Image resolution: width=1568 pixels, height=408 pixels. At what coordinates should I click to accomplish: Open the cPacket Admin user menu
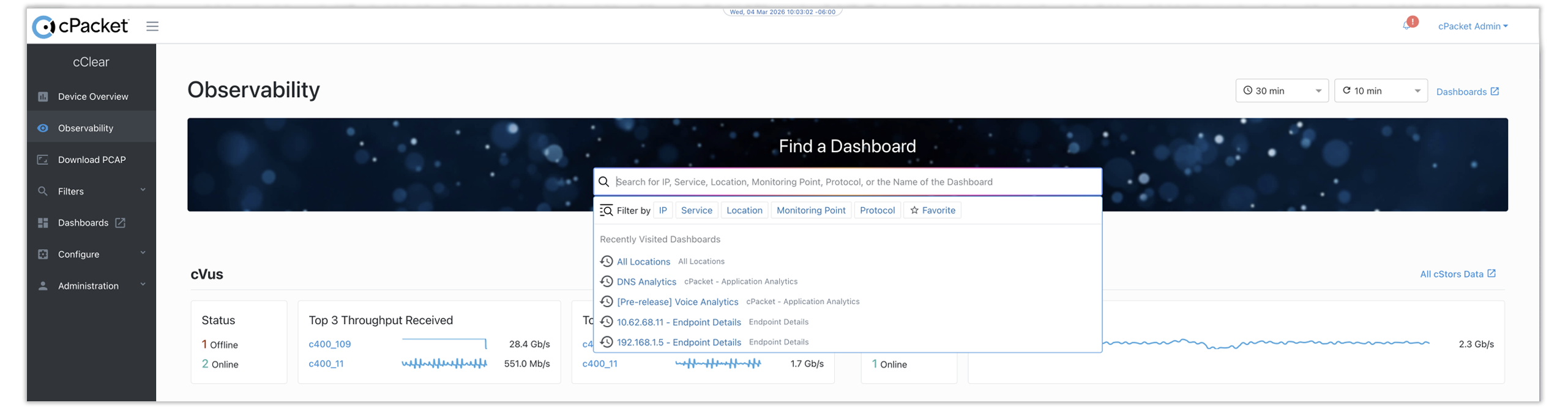[x=1473, y=26]
